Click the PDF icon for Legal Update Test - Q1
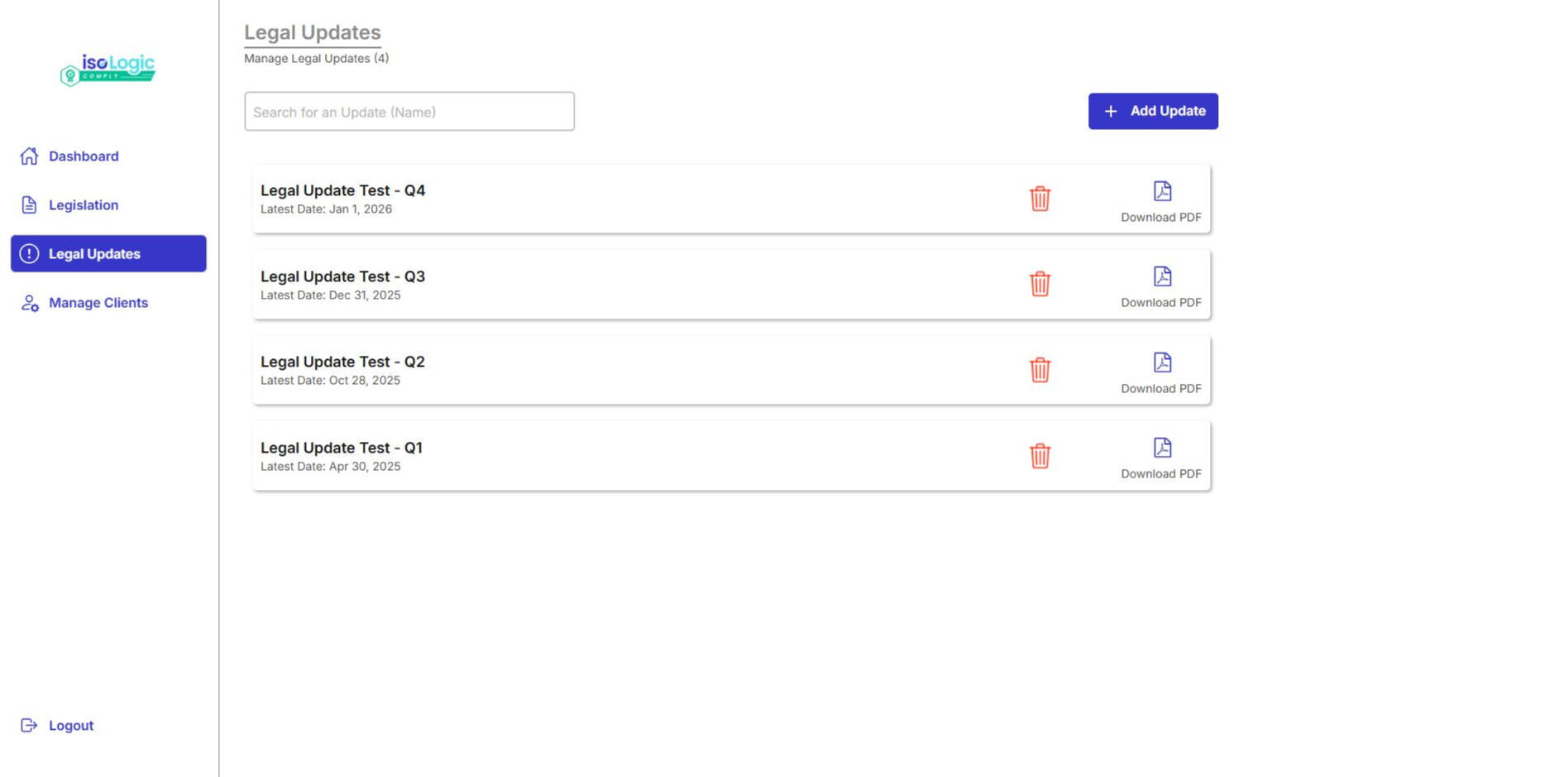Screen dimensions: 1568x777 pyautogui.click(x=1161, y=448)
